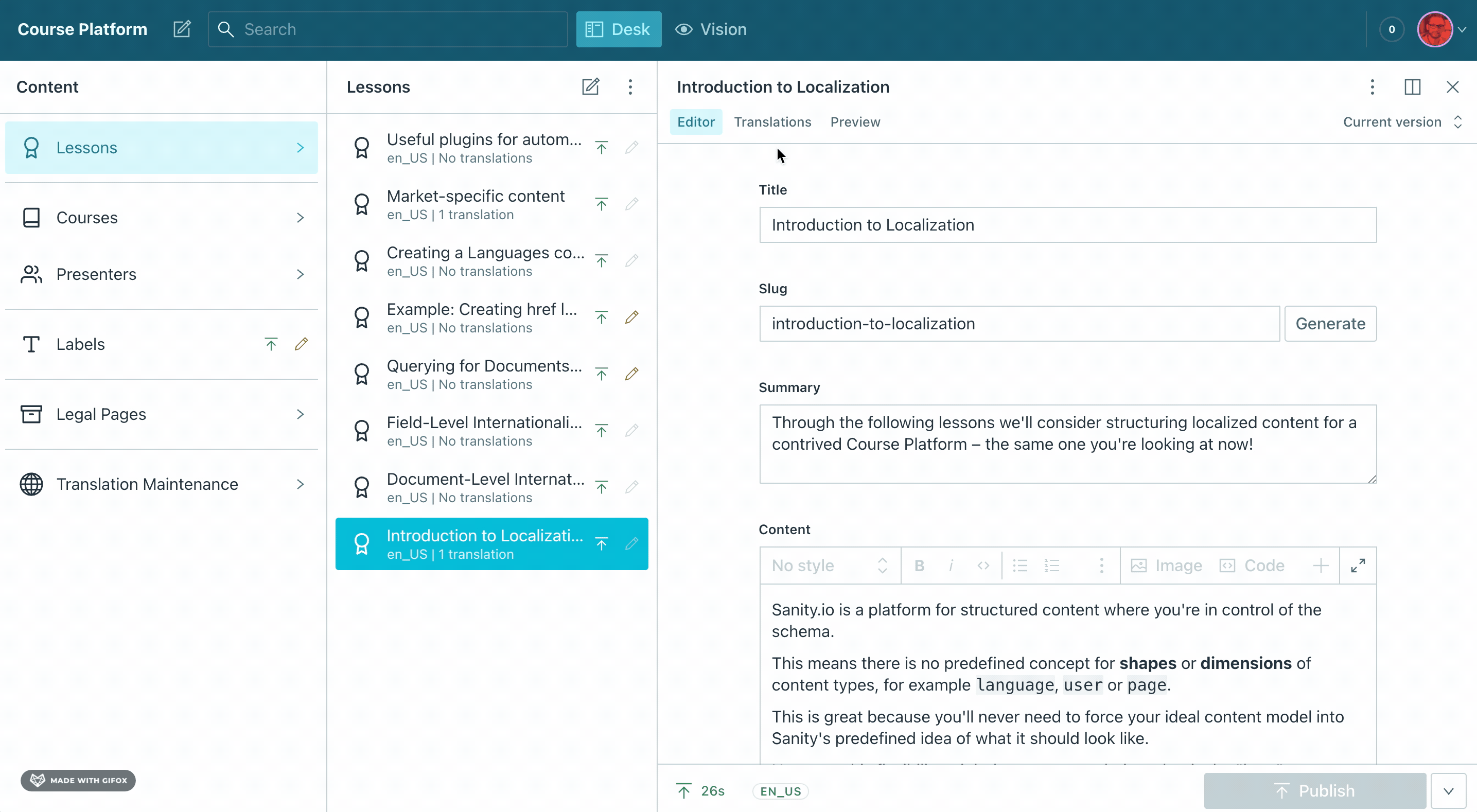
Task: Select the Market-specific content lesson
Action: 476,204
